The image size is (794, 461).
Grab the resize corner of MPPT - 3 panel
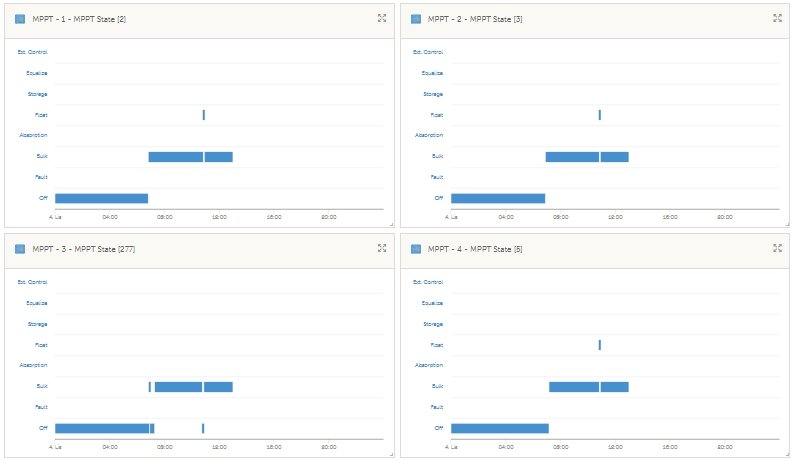[x=391, y=454]
